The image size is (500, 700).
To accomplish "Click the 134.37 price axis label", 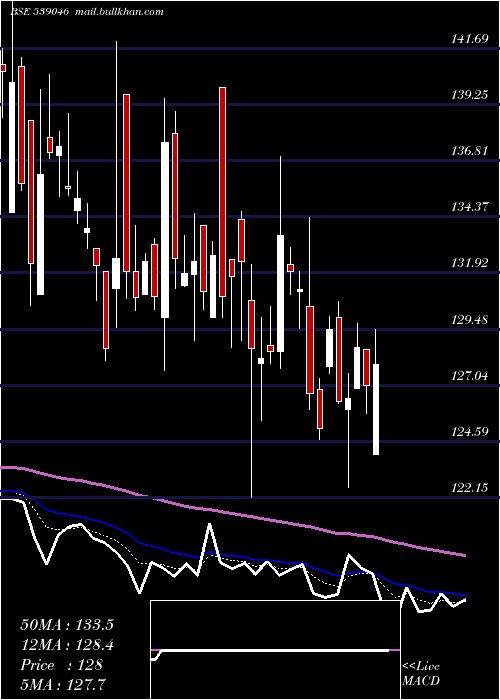I will pyautogui.click(x=470, y=207).
